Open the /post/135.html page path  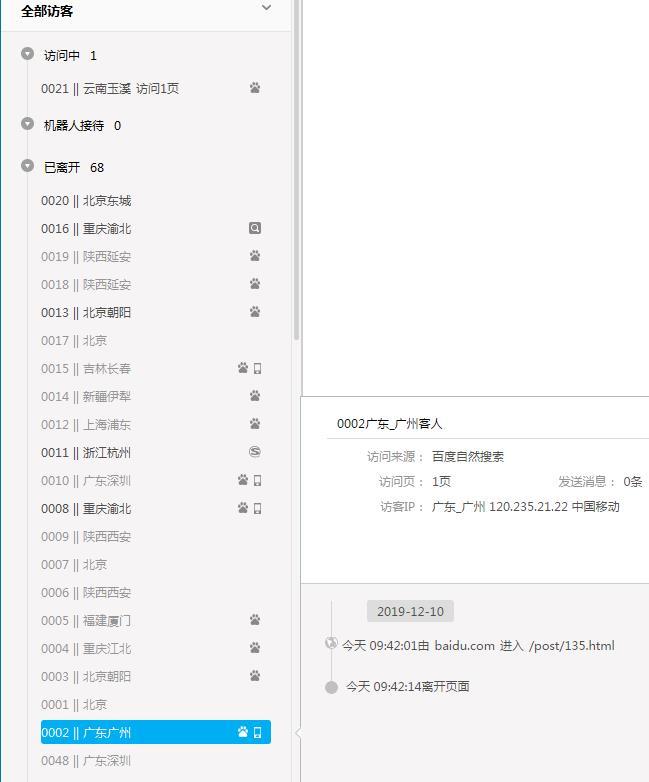pyautogui.click(x=572, y=645)
